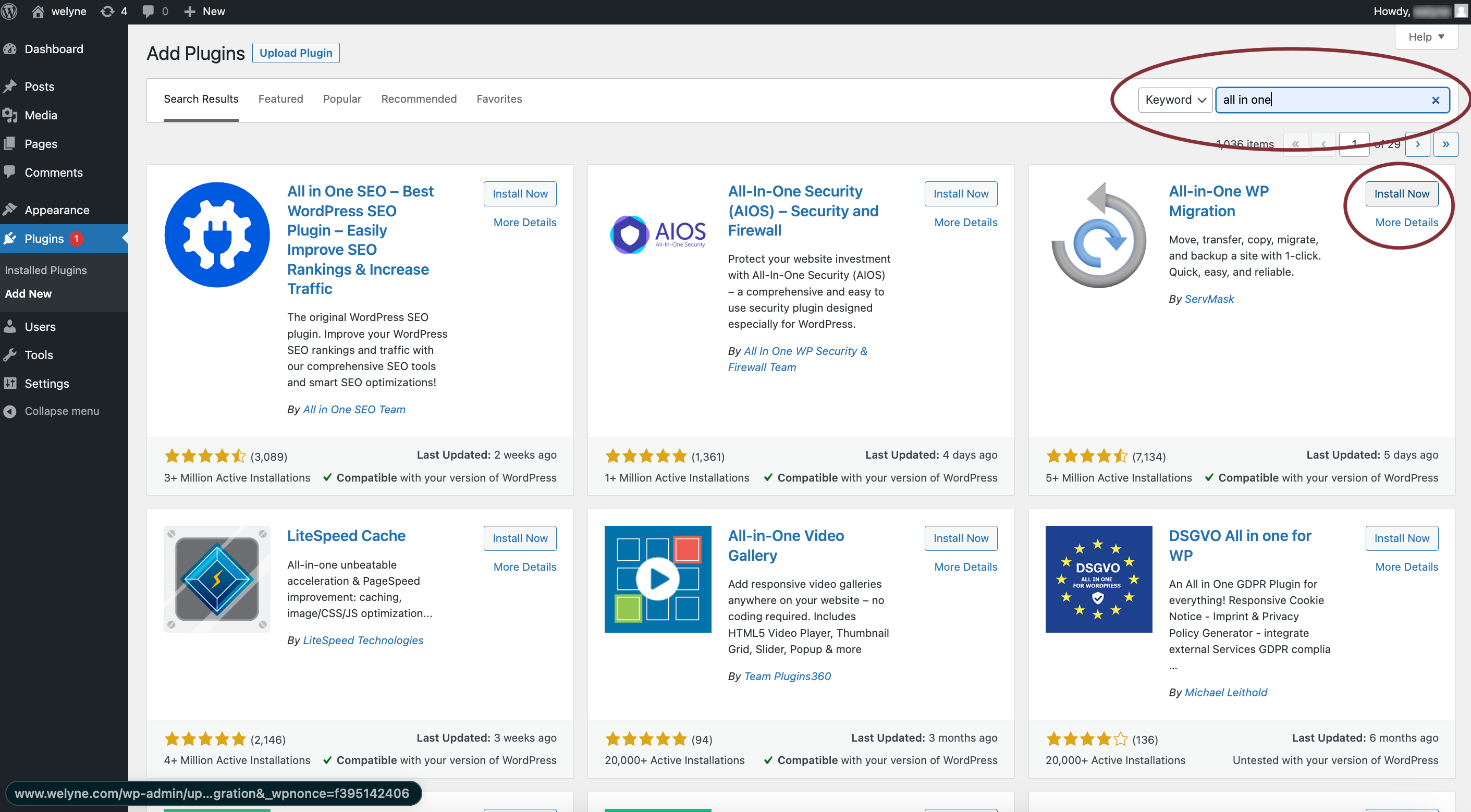This screenshot has width=1471, height=812.
Task: Open the Michael Leithold author link
Action: click(1225, 693)
